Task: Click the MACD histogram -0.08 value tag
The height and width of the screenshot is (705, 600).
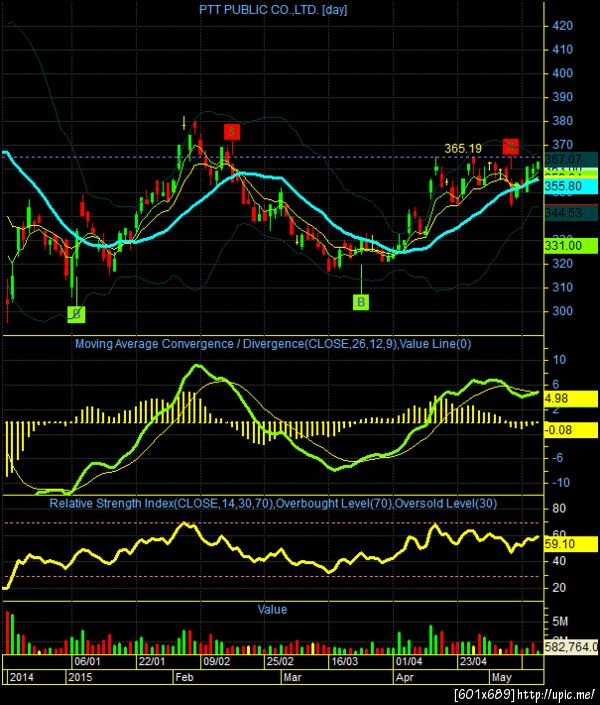Action: [571, 430]
